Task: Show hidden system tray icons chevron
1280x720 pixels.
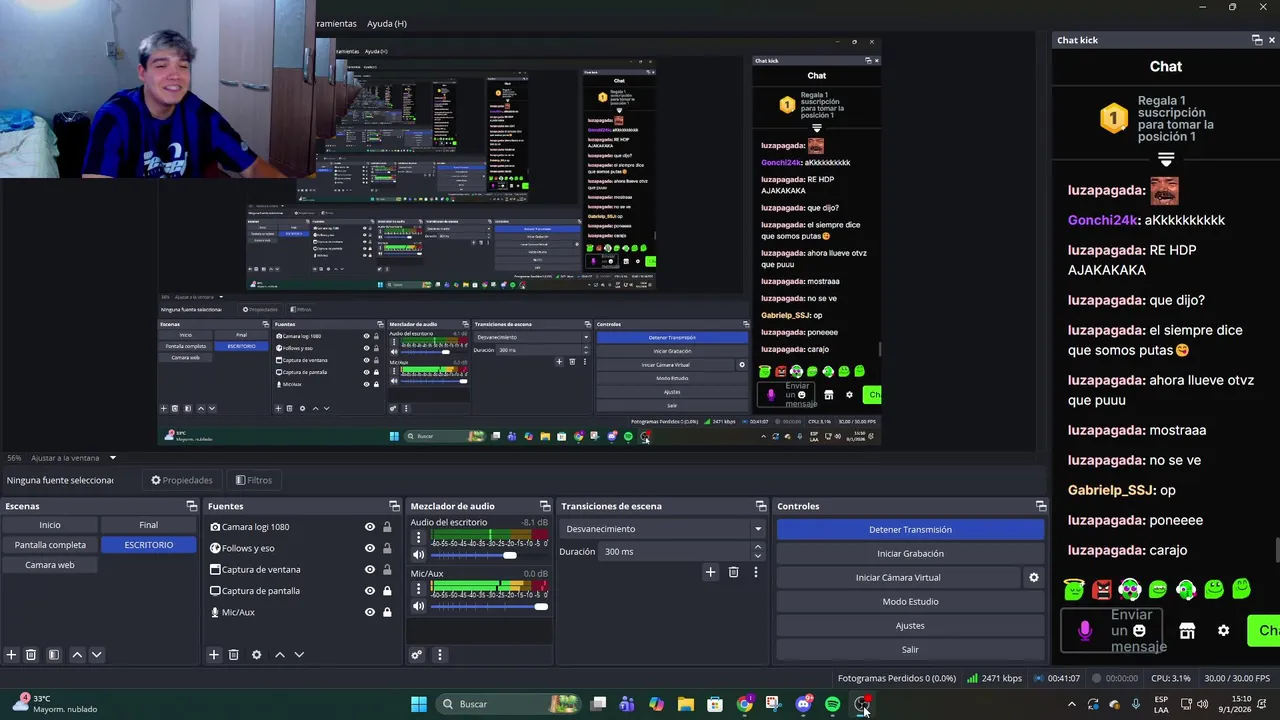Action: pos(1072,704)
